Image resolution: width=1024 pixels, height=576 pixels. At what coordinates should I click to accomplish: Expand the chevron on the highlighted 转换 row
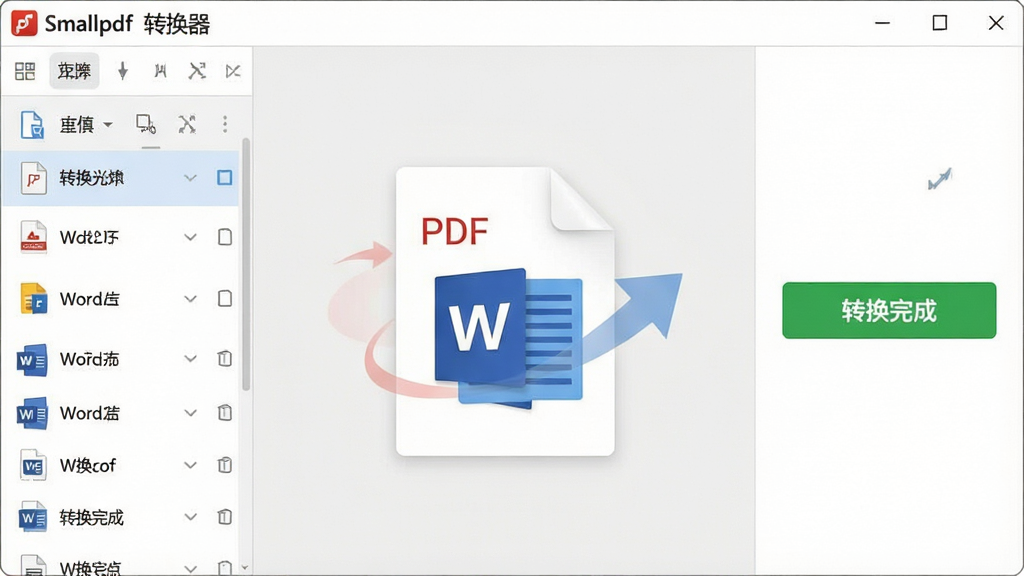click(190, 178)
